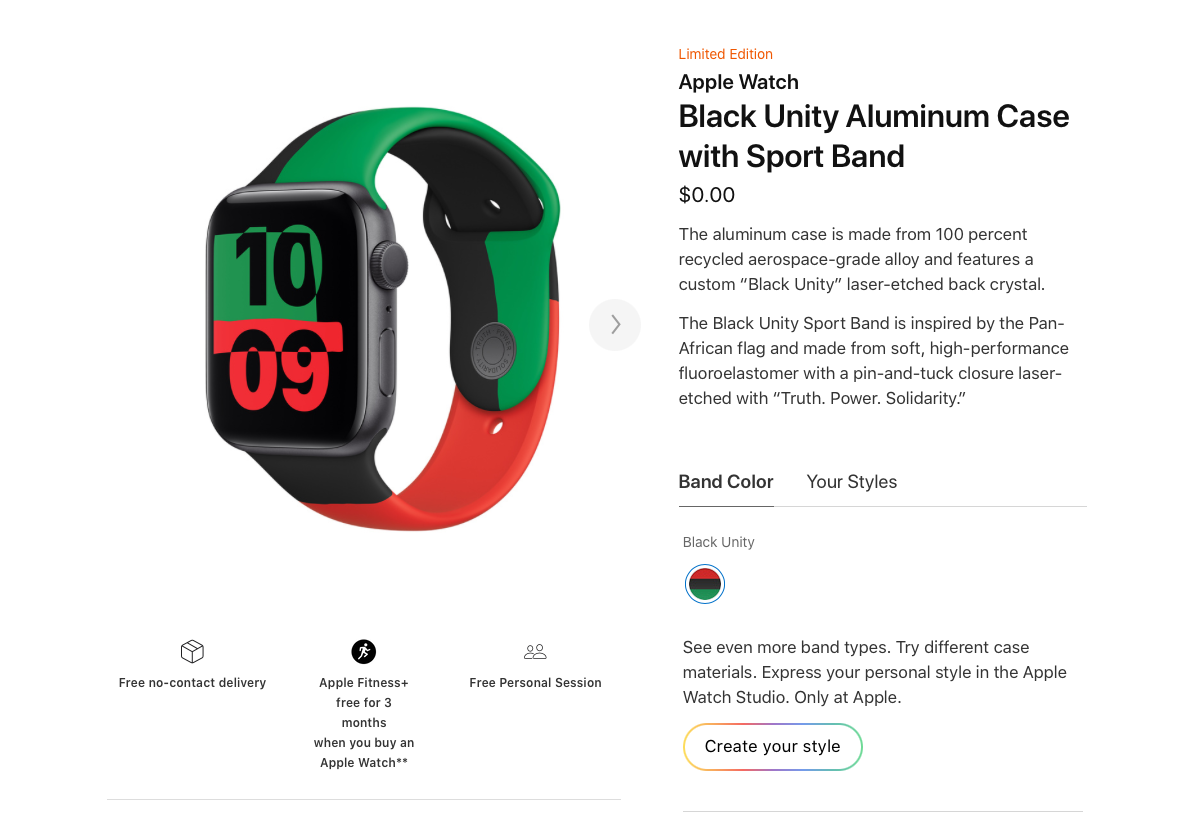
Task: Click the Personal Session people icon
Action: (535, 652)
